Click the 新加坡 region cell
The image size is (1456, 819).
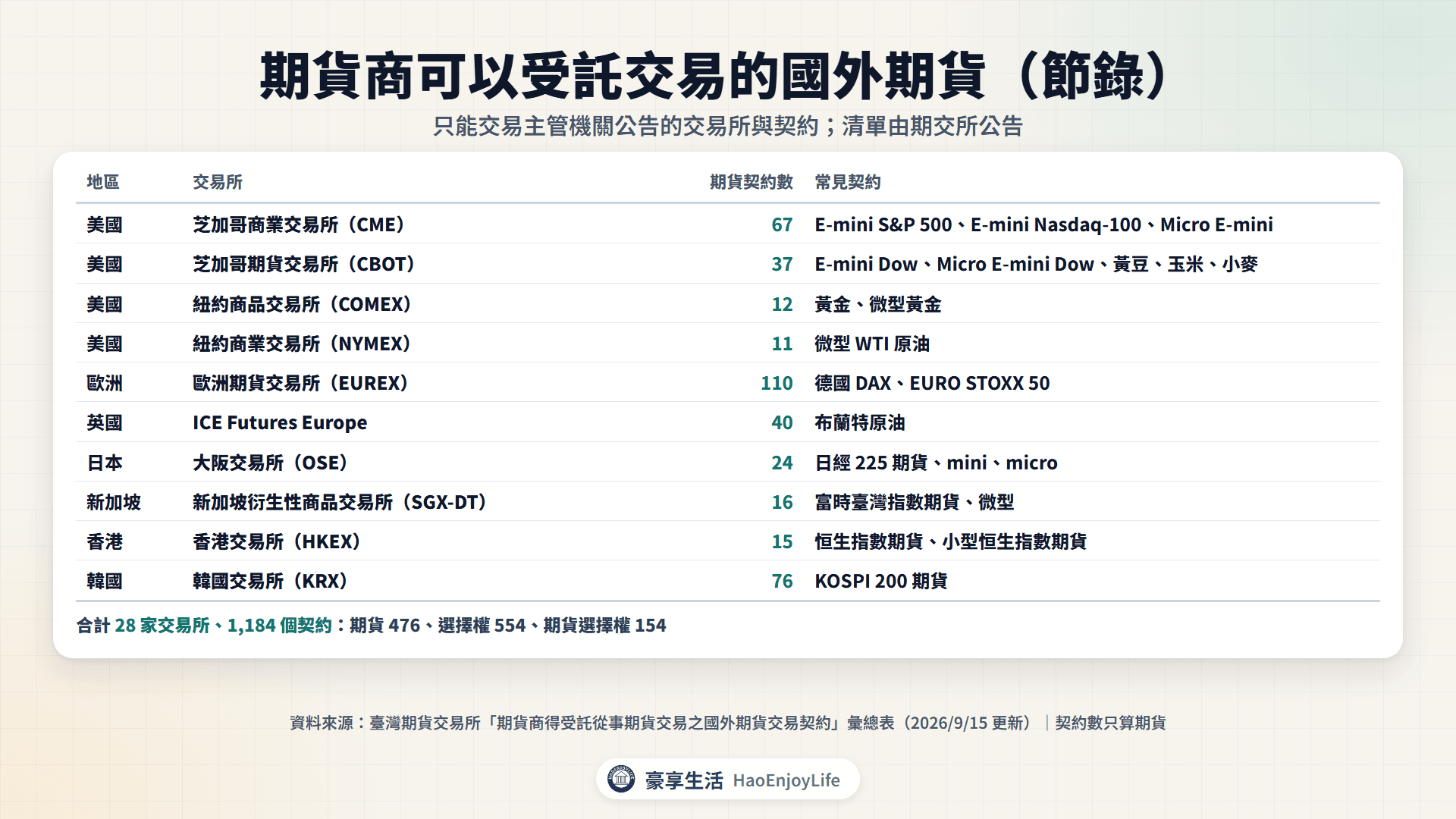[114, 502]
